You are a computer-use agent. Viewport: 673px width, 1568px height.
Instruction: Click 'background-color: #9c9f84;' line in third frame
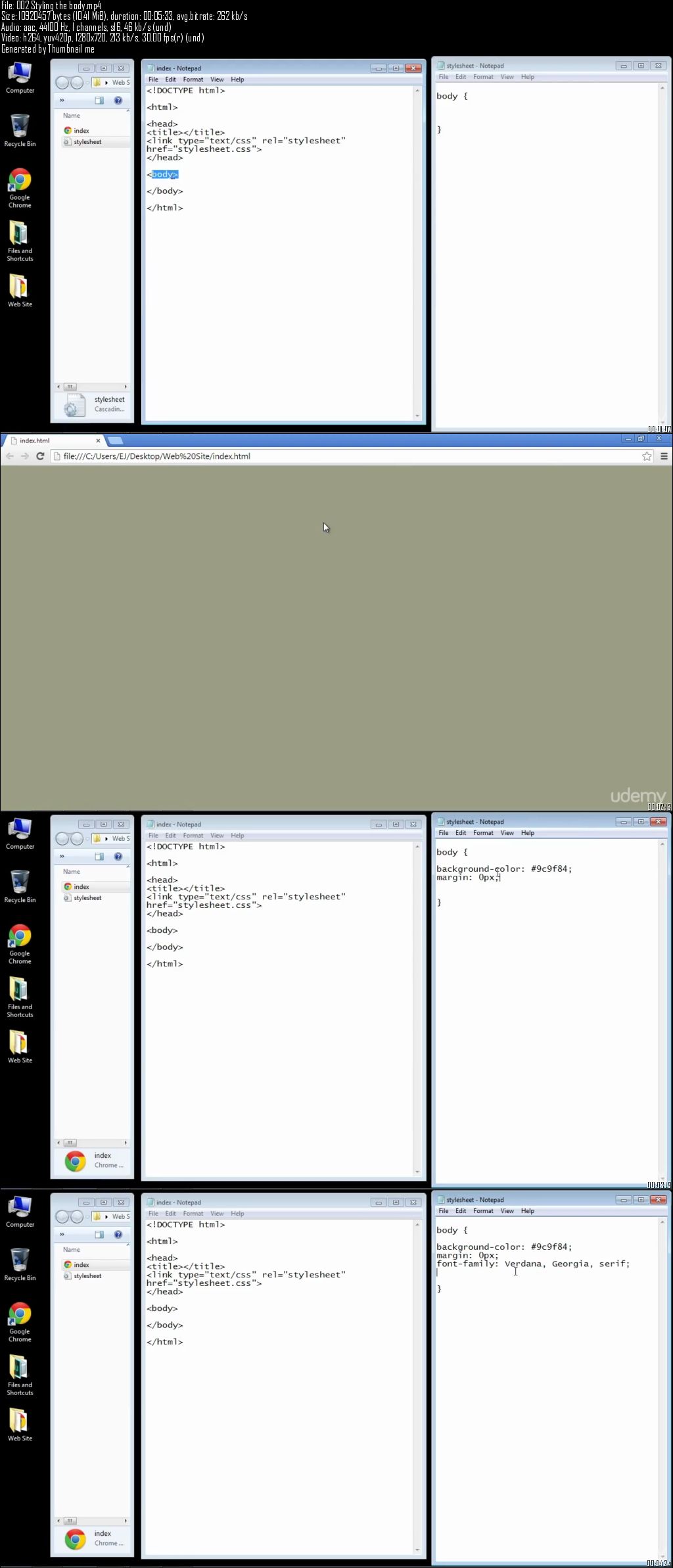[x=504, y=868]
